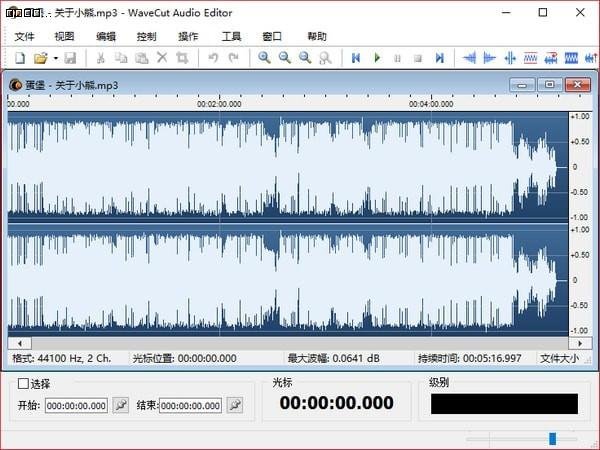Pick end position with pin button

tap(235, 405)
